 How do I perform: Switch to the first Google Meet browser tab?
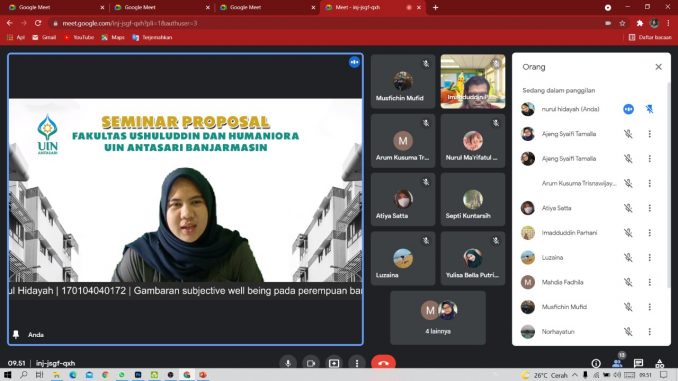pos(55,7)
